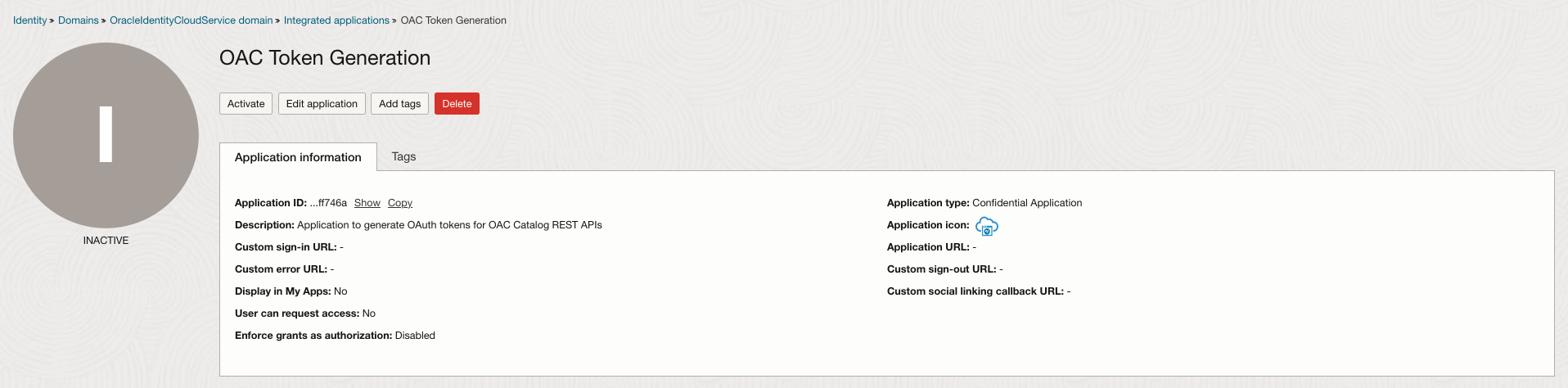Click the INACTIVE status label

pyautogui.click(x=106, y=241)
